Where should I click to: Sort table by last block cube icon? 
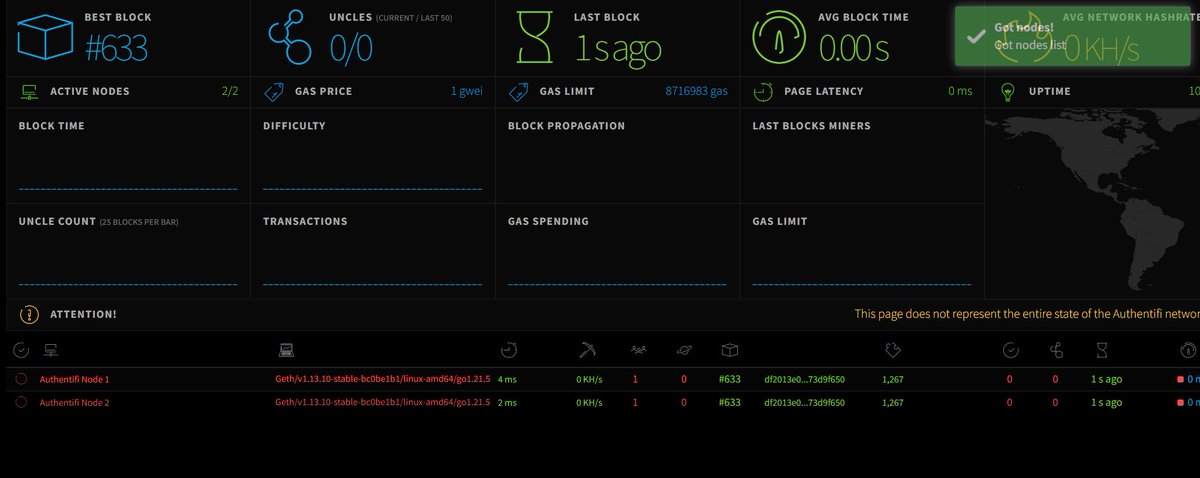tap(730, 350)
